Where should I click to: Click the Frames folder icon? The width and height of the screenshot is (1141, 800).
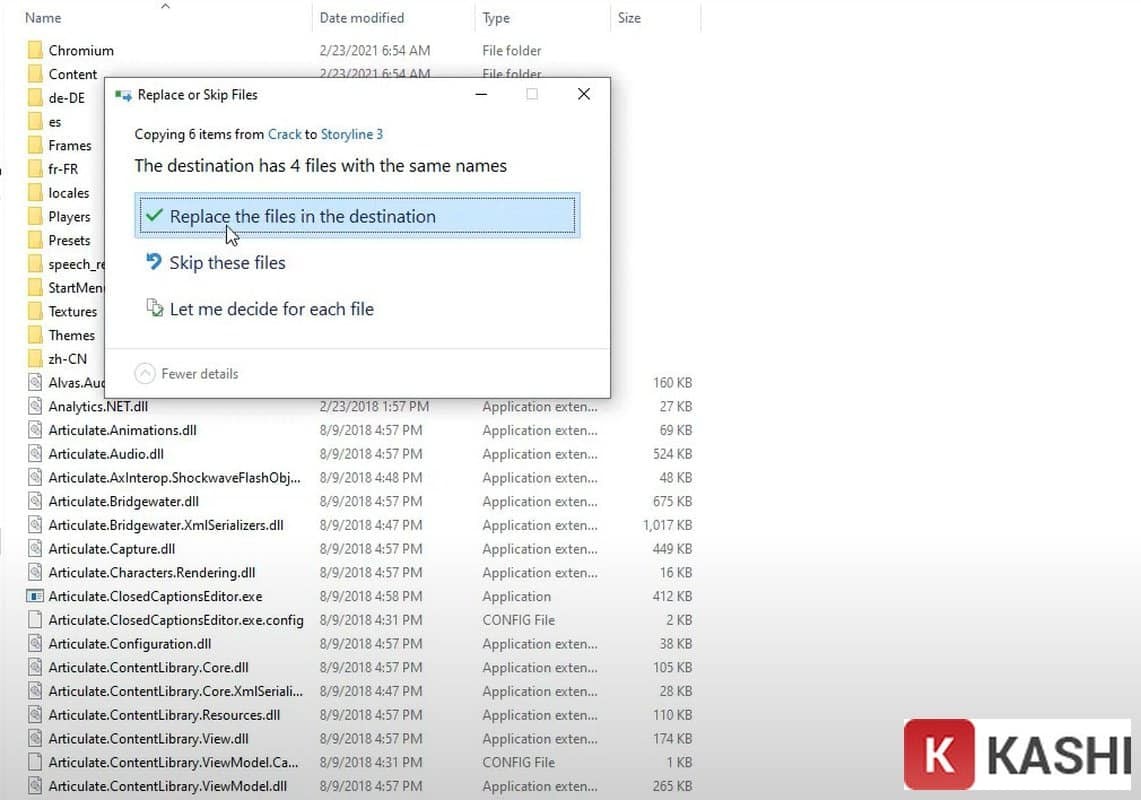pyautogui.click(x=34, y=146)
